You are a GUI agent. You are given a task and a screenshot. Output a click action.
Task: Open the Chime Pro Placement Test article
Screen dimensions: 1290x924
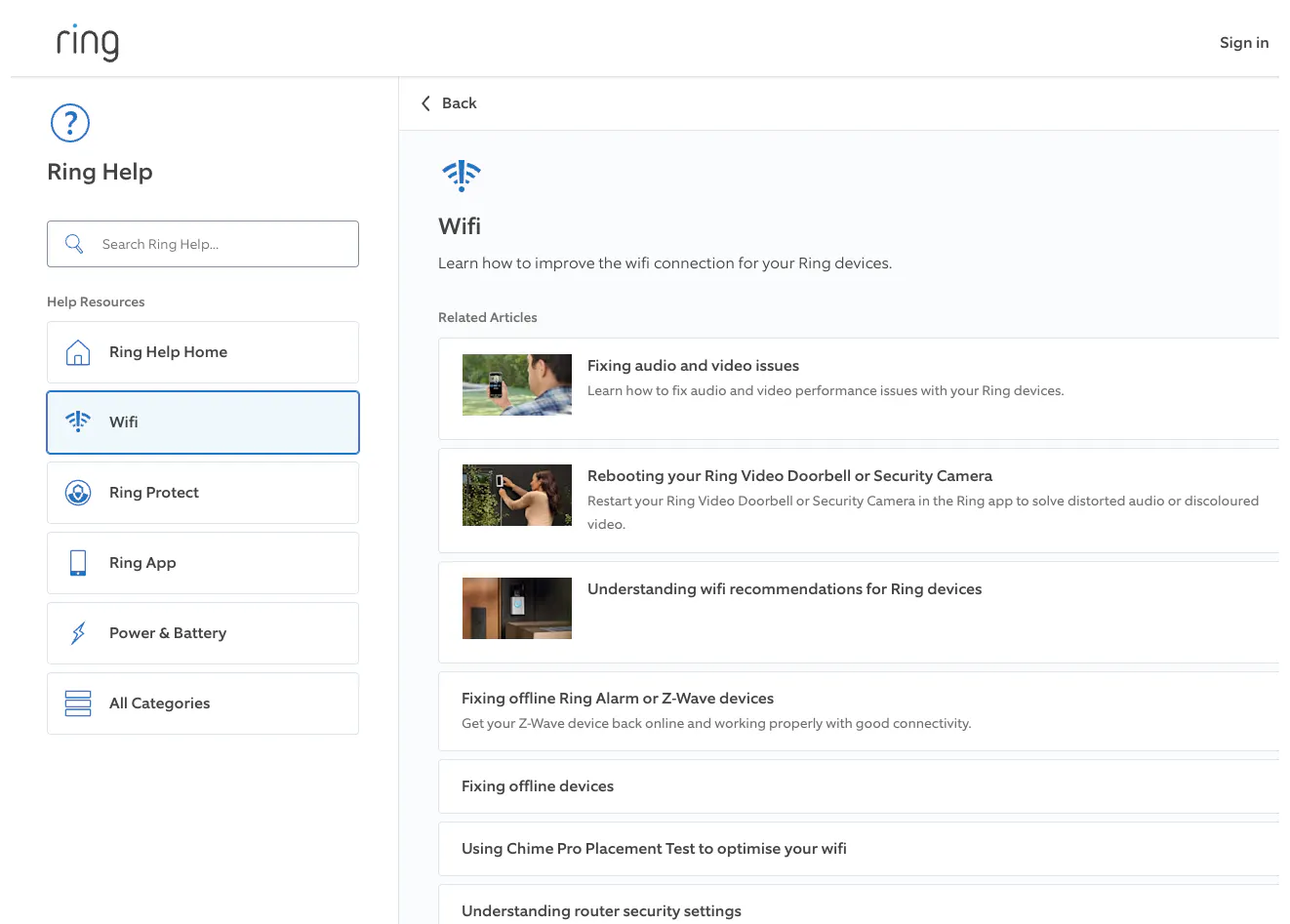tap(654, 849)
